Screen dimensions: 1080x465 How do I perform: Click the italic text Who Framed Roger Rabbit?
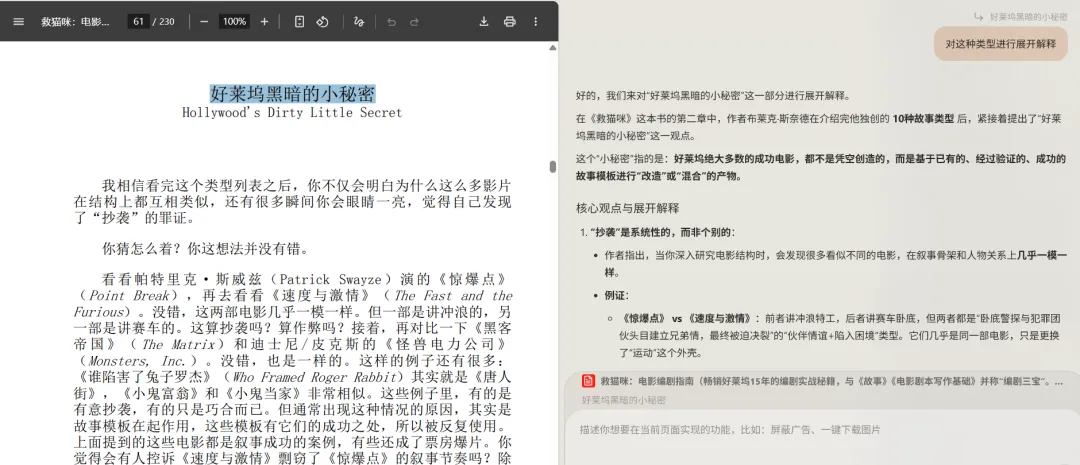click(x=317, y=377)
